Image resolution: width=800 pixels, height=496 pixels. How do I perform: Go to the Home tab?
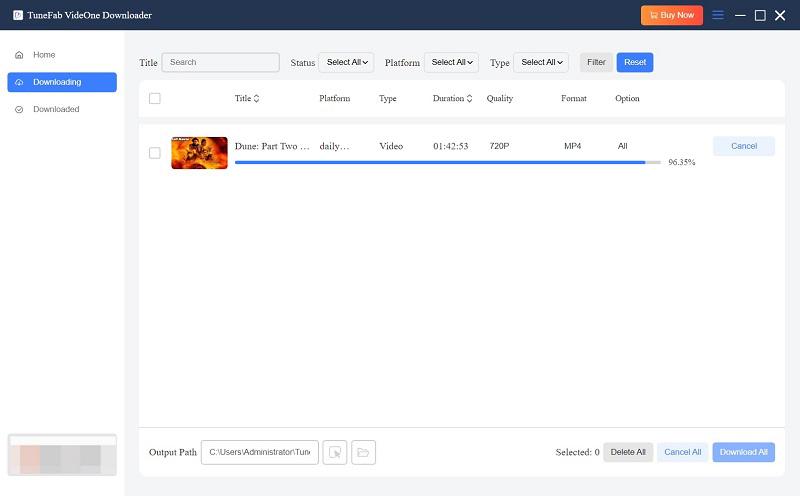pyautogui.click(x=62, y=55)
